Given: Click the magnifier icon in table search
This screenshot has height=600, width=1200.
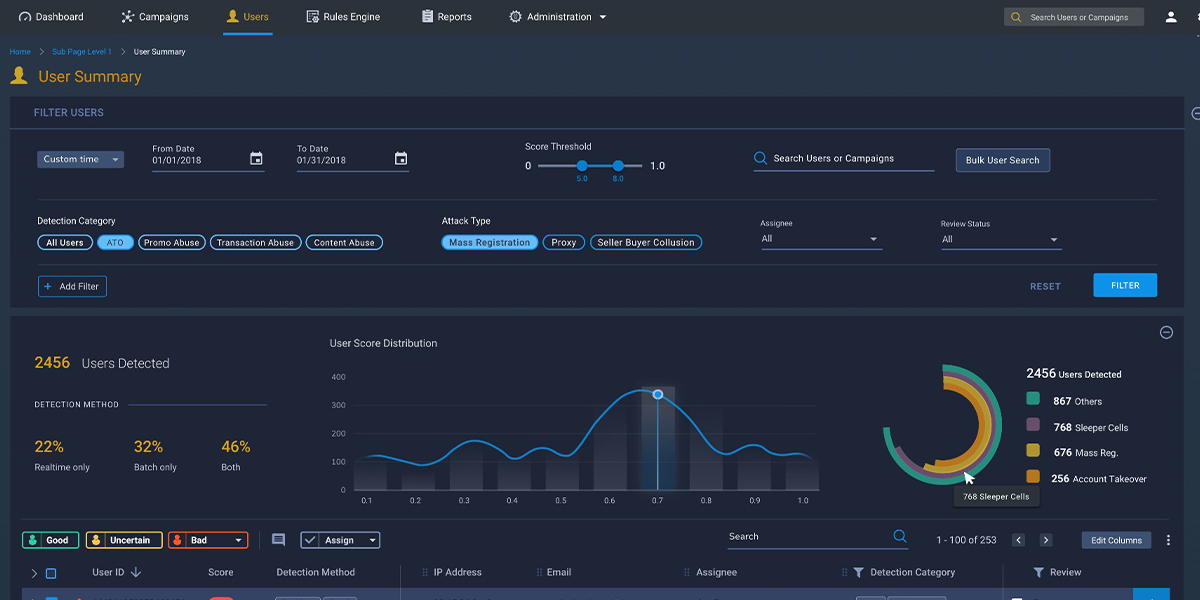Looking at the screenshot, I should 899,536.
